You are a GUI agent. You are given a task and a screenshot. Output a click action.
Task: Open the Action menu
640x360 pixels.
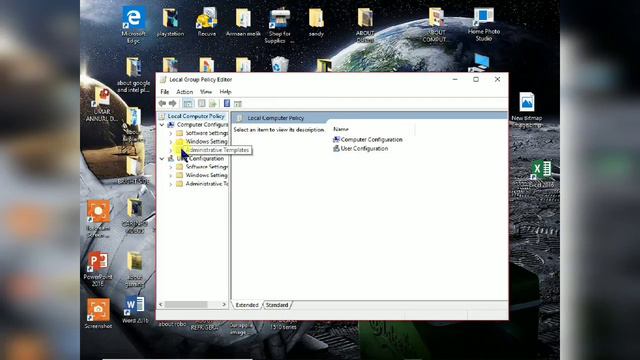click(184, 92)
